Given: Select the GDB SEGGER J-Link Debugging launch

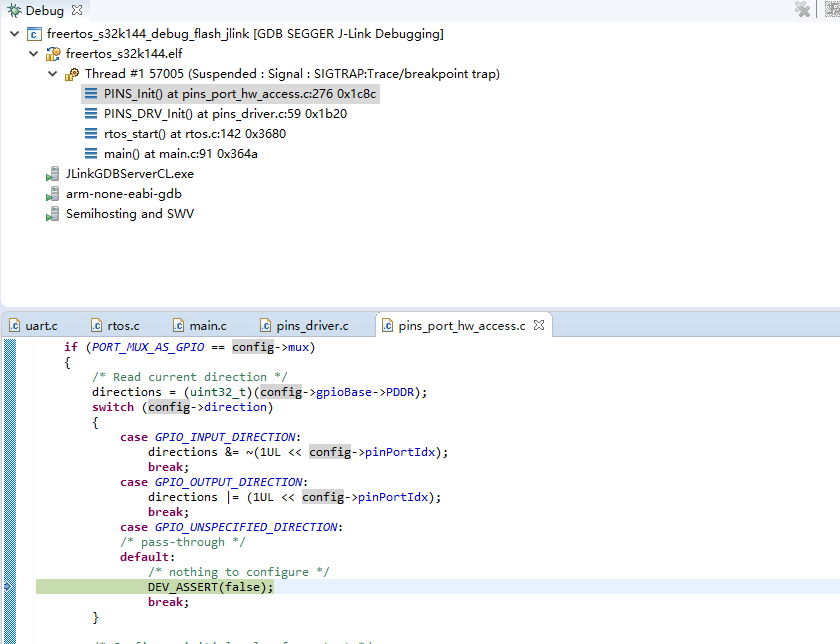Looking at the screenshot, I should (245, 34).
